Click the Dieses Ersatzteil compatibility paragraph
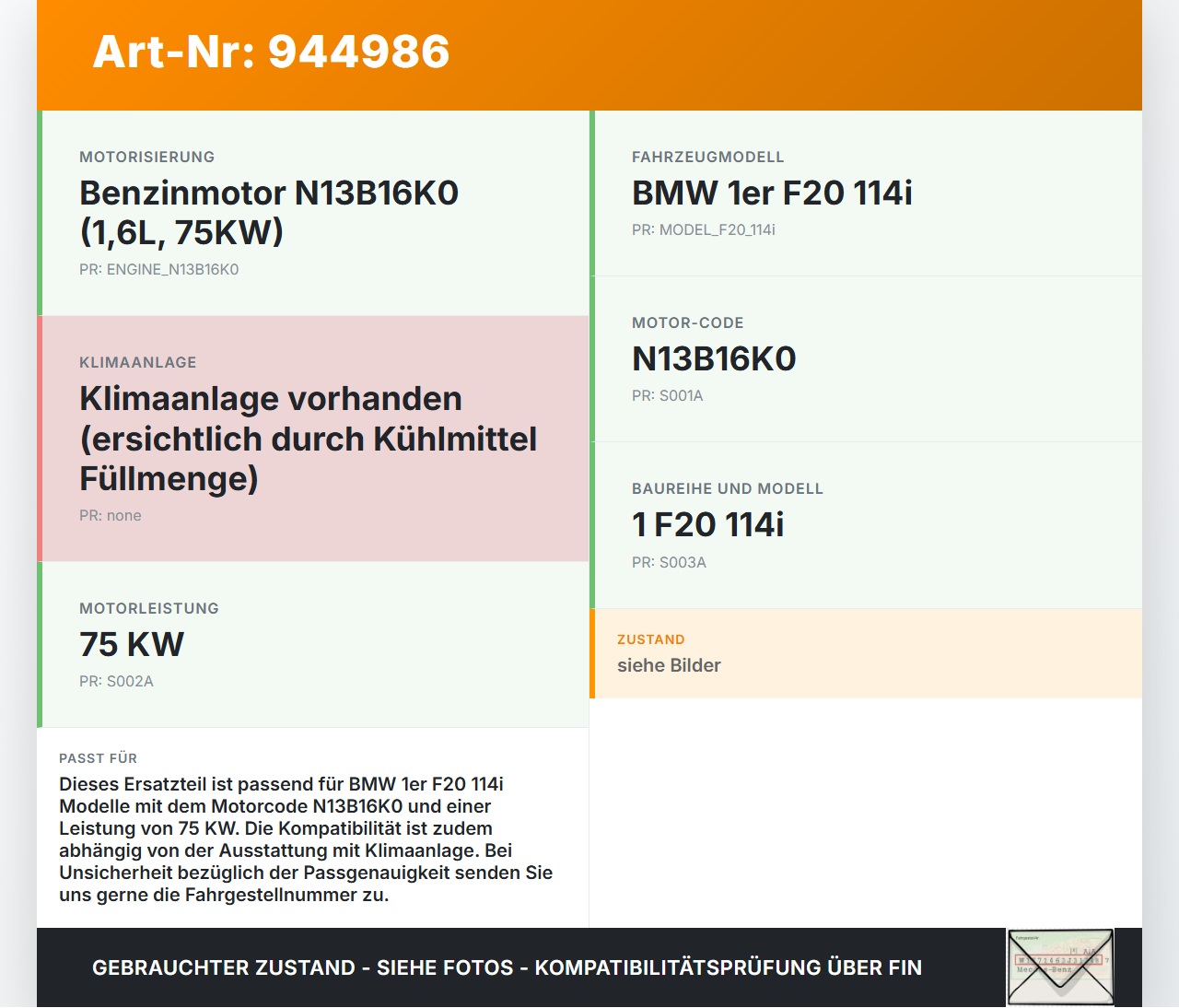Viewport: 1179px width, 1008px height. pyautogui.click(x=306, y=839)
